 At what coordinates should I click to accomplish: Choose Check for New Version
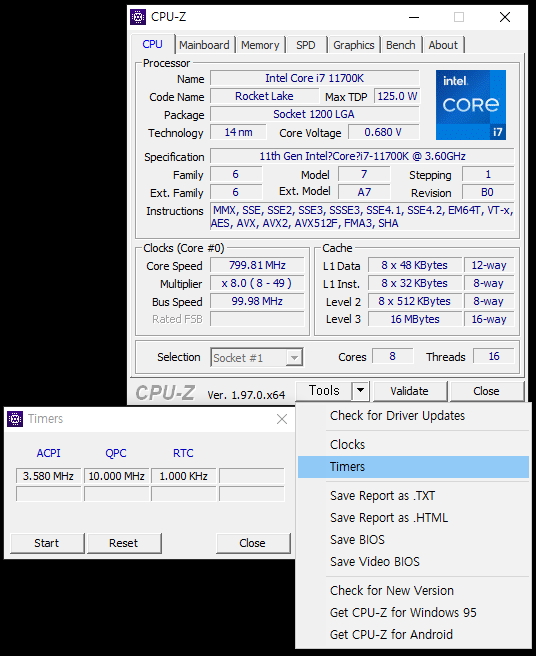pos(413,590)
